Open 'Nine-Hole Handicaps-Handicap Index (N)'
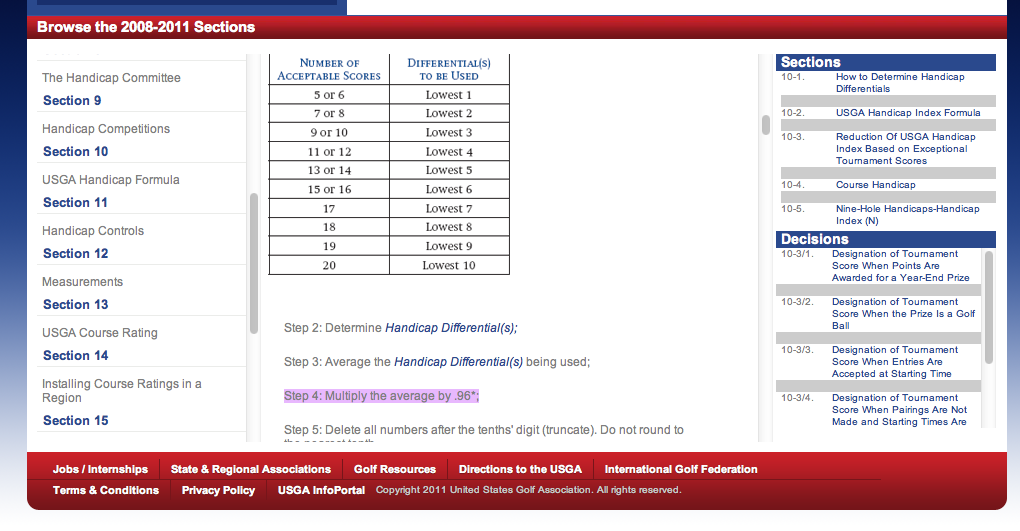1020x531 pixels. 907,215
